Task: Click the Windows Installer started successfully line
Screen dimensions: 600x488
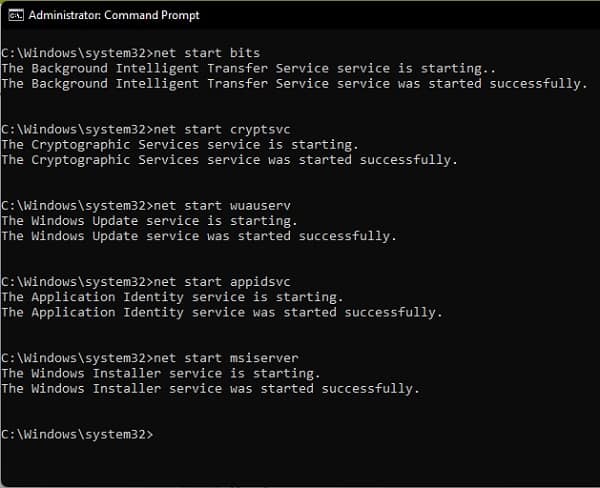Action: (x=211, y=389)
